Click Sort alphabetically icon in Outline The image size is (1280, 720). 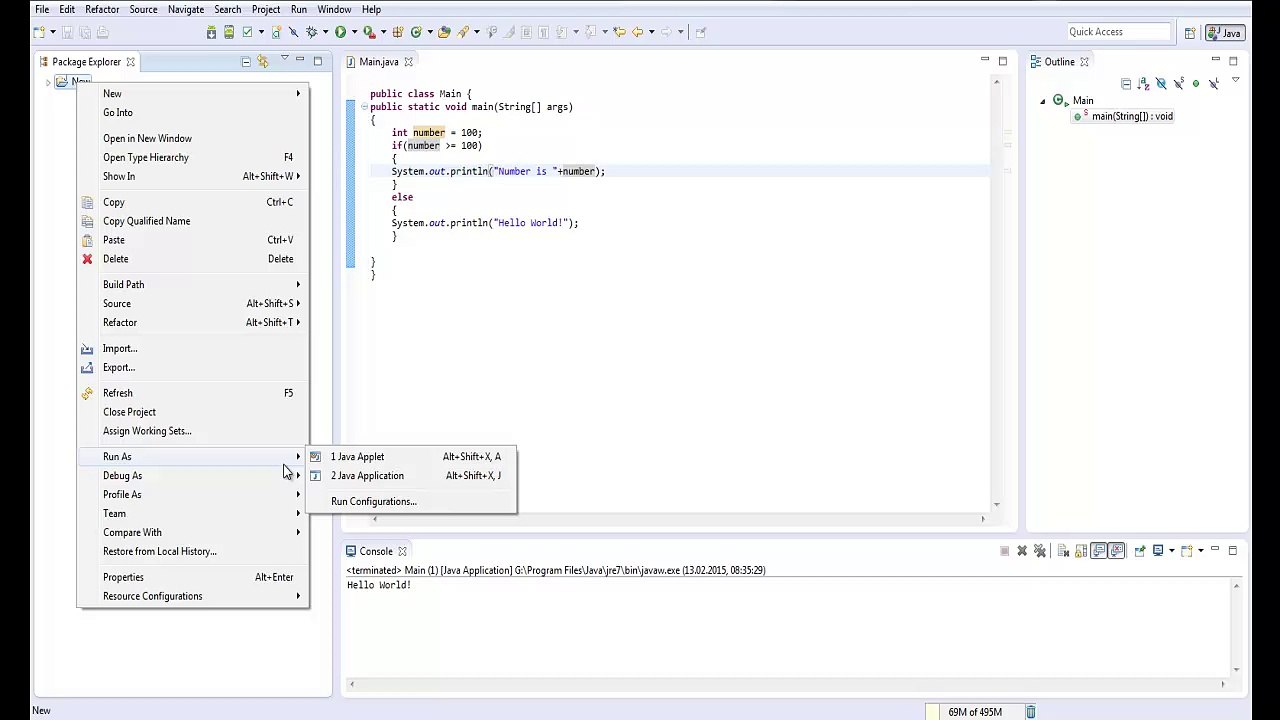point(1143,83)
